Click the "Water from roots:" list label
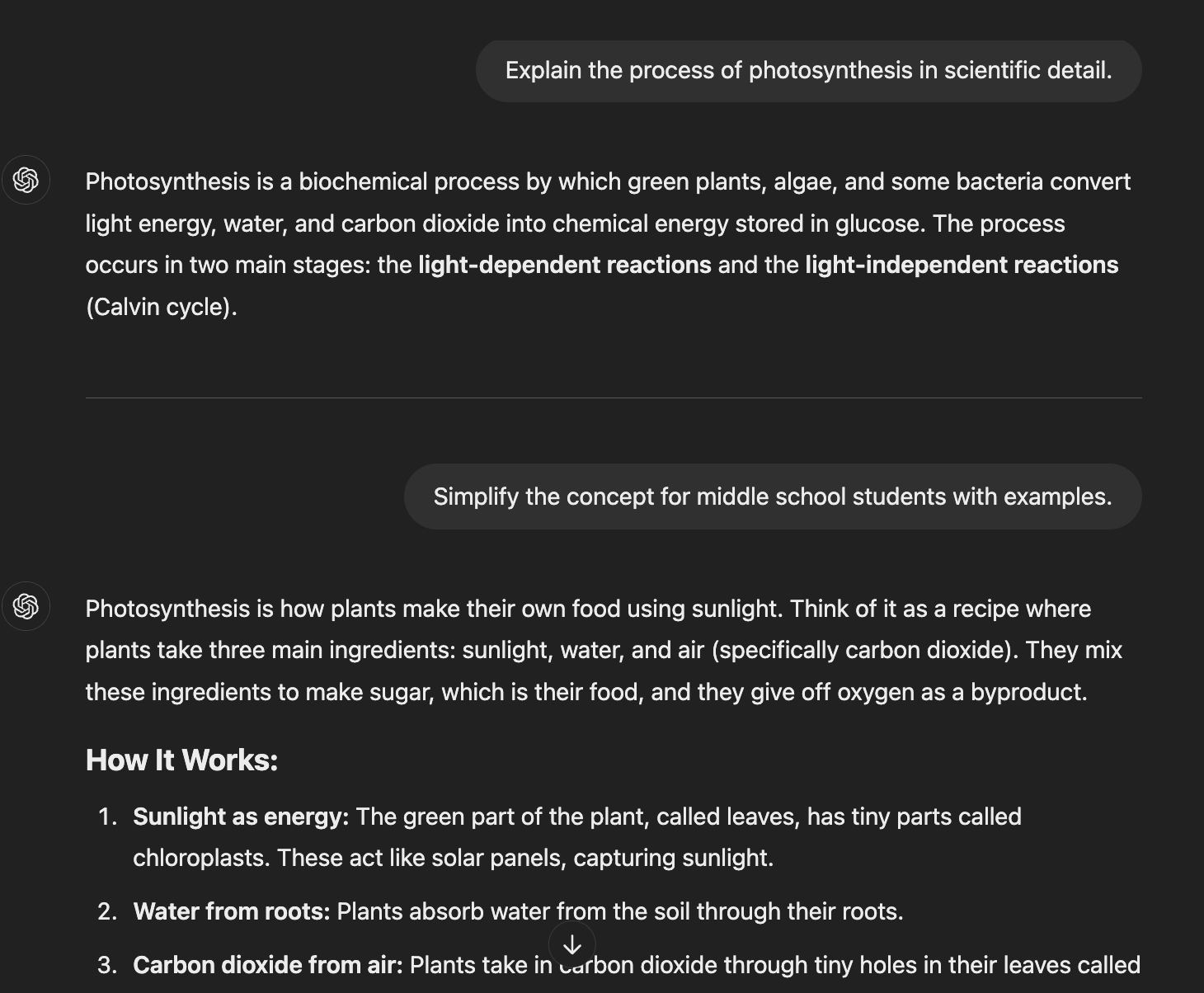Screen dimensions: 1204x993 click(x=231, y=911)
